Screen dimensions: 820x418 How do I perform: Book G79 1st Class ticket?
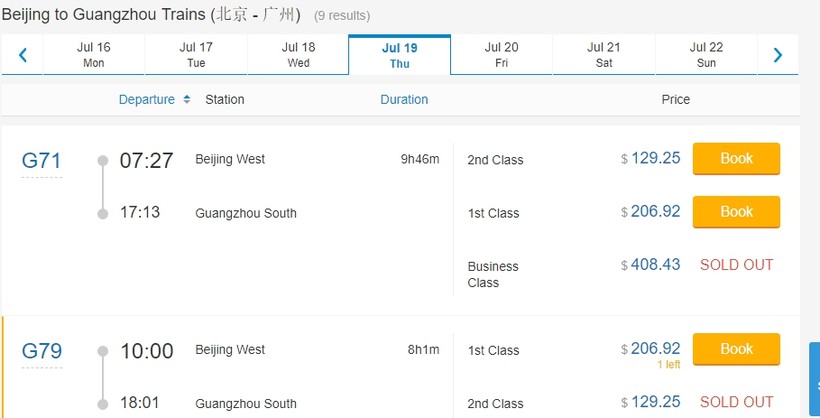[x=736, y=349]
